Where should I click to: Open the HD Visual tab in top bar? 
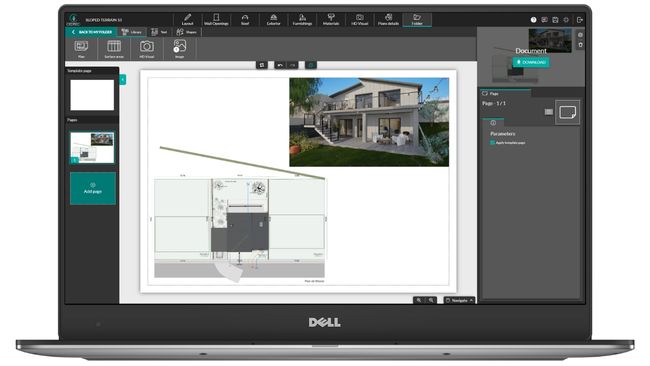[x=359, y=19]
